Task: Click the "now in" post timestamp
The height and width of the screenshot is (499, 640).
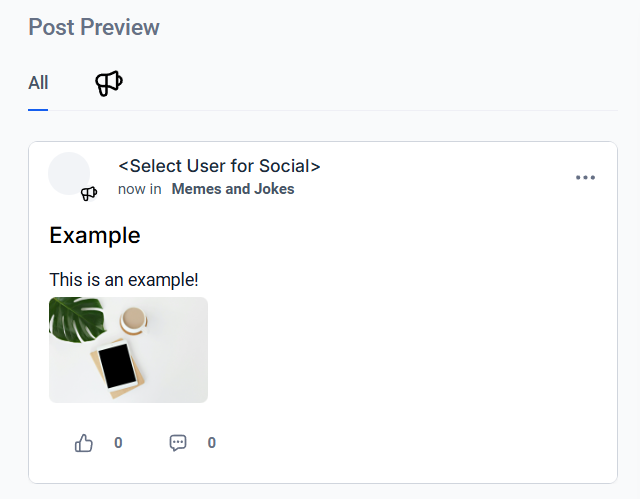Action: coord(139,189)
